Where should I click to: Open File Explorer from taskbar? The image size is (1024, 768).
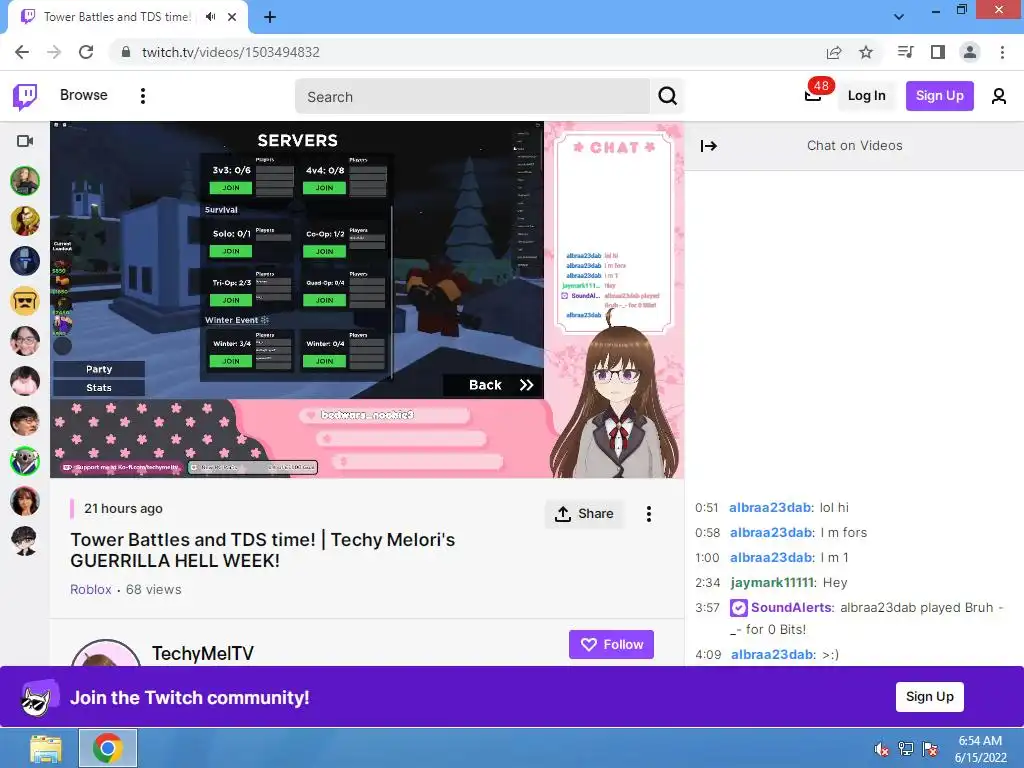click(46, 748)
